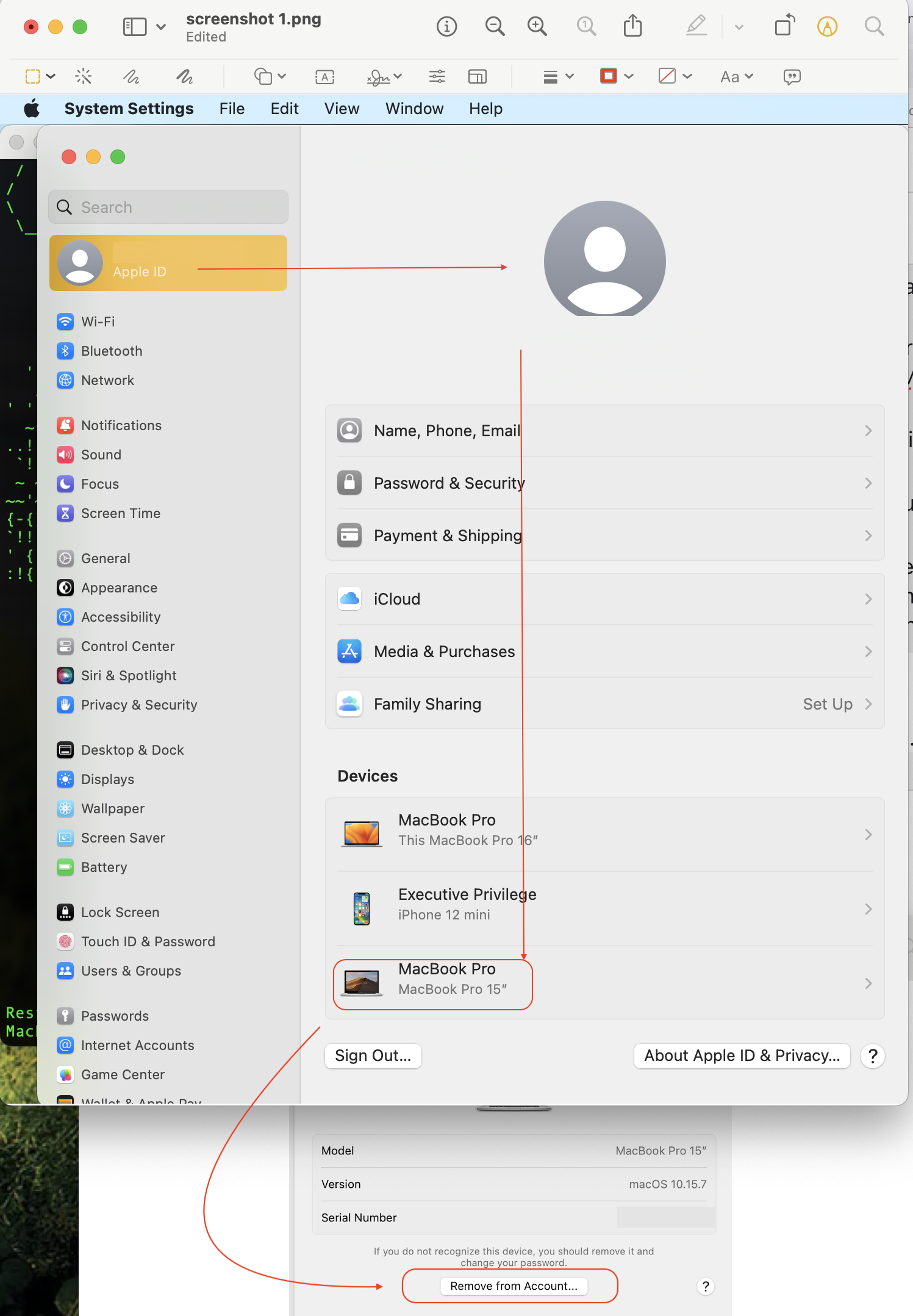Open the Sign signature dropdown
The image size is (913, 1316).
point(384,76)
